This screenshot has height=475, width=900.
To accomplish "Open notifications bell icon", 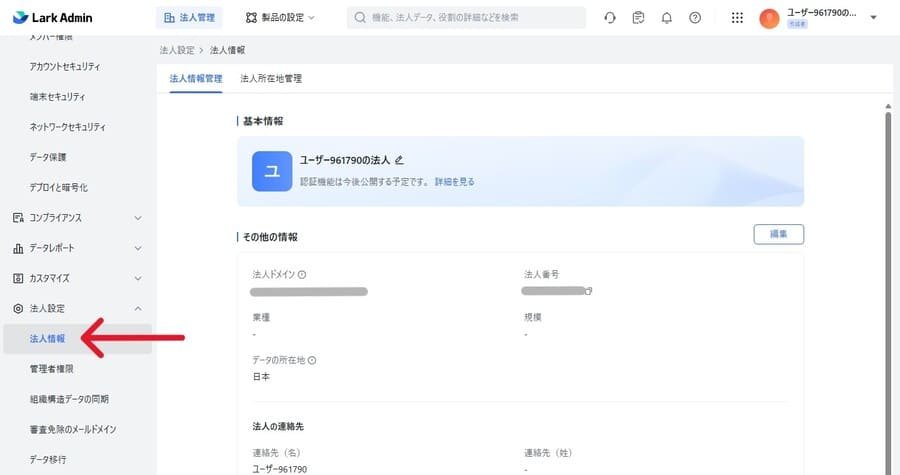I will pyautogui.click(x=666, y=18).
